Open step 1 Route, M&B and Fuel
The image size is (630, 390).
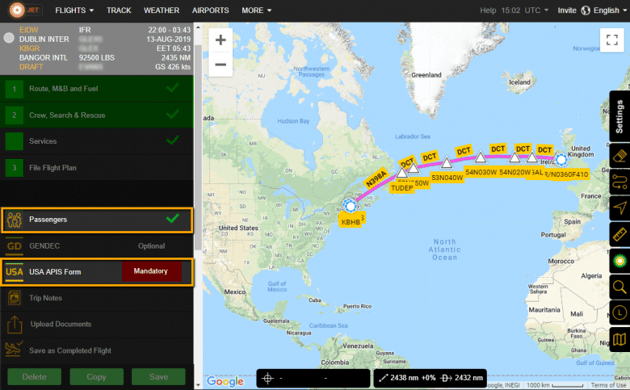pos(97,89)
